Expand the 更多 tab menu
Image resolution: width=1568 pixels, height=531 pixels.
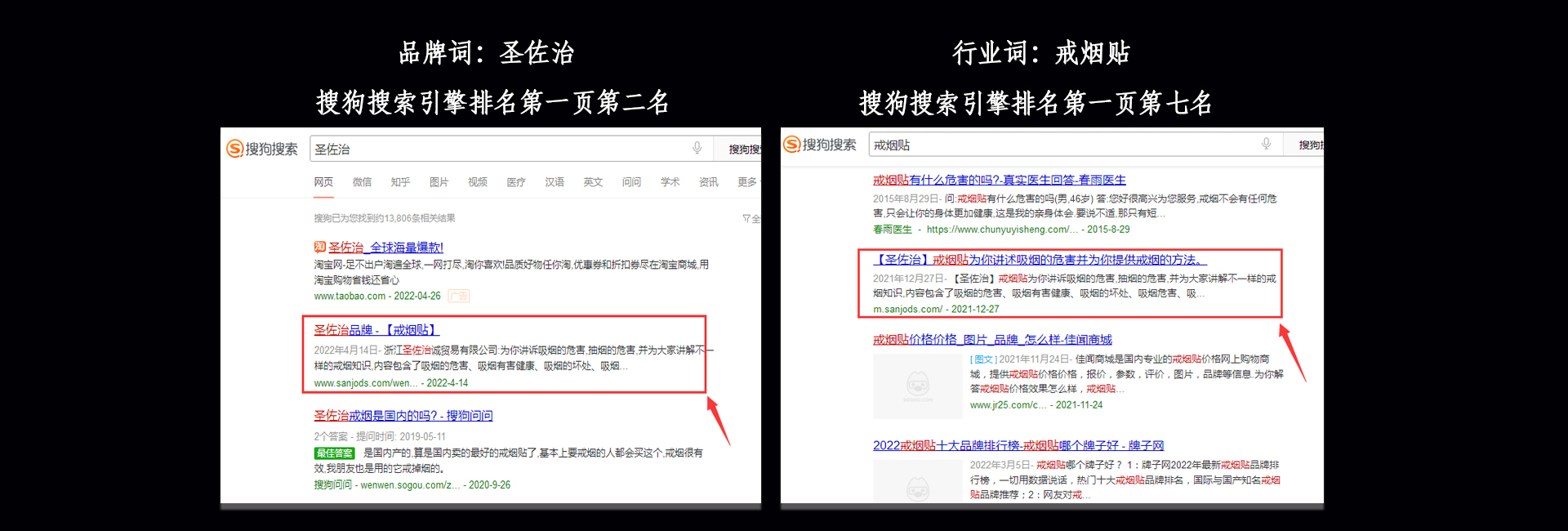click(x=748, y=182)
